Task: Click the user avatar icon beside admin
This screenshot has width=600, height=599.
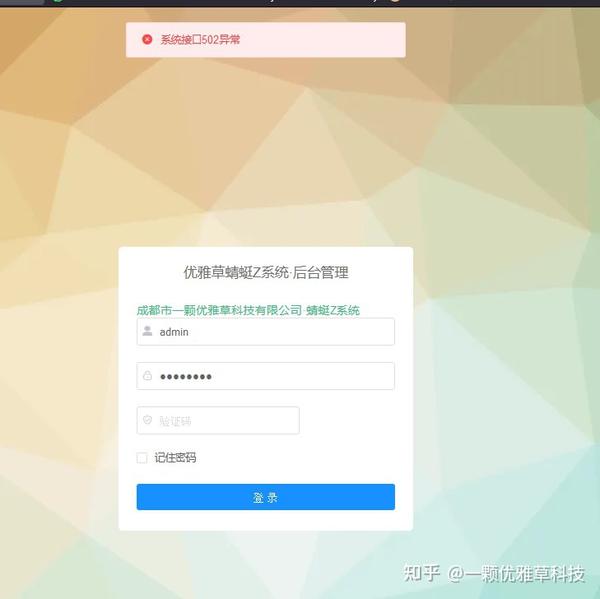Action: (x=147, y=331)
